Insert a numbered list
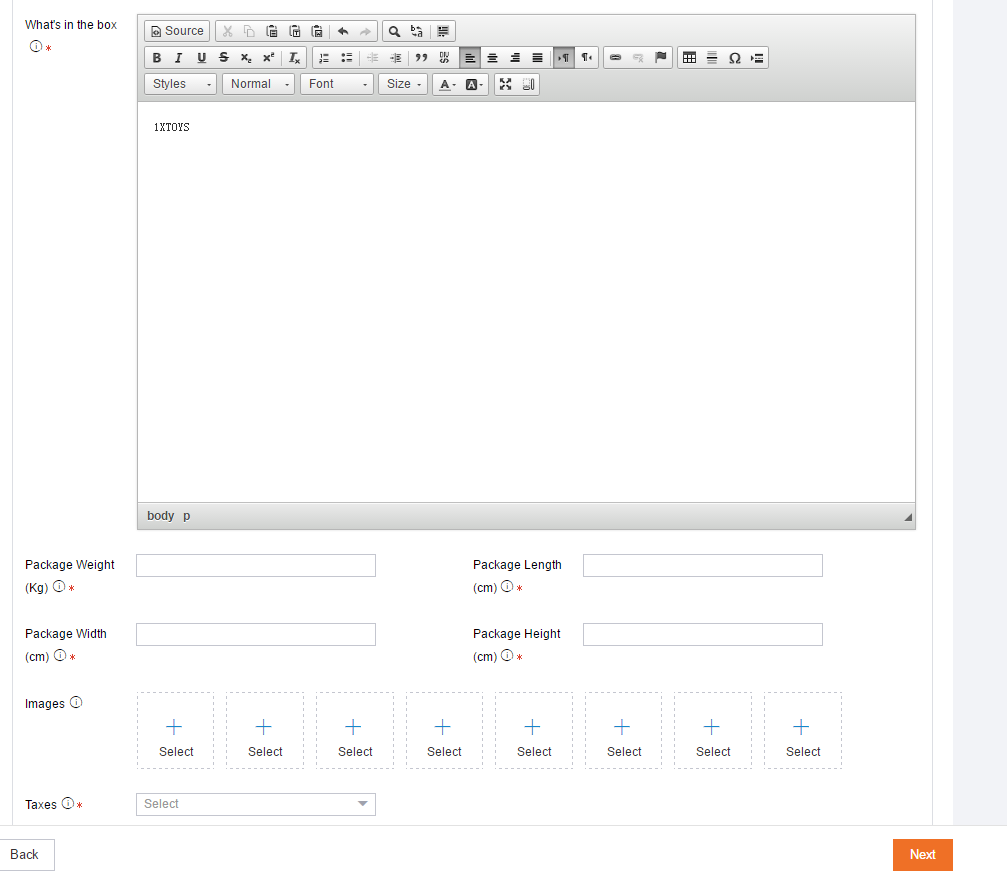The height and width of the screenshot is (877, 1007). (x=324, y=58)
